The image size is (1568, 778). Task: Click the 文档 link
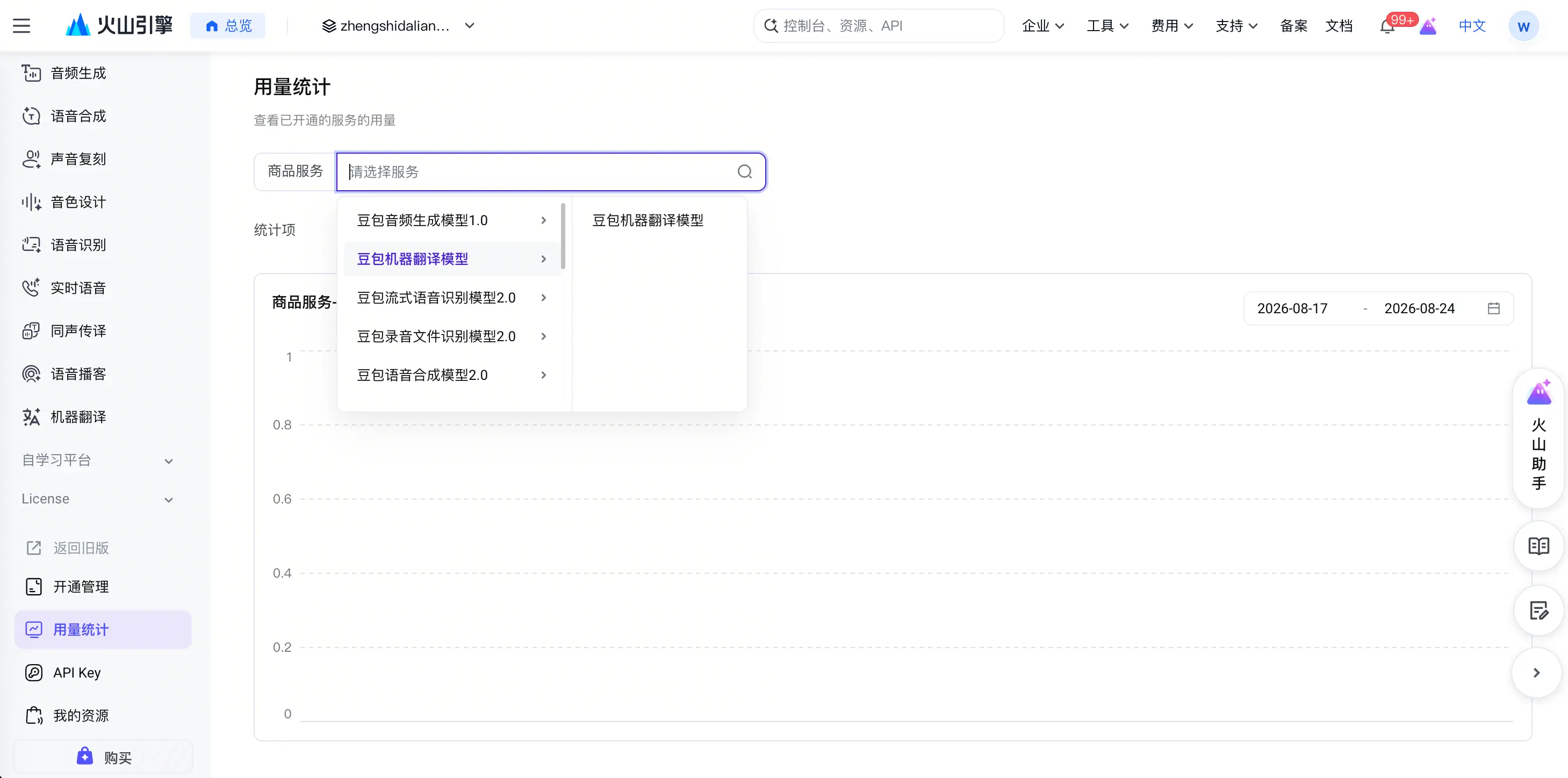click(1339, 26)
